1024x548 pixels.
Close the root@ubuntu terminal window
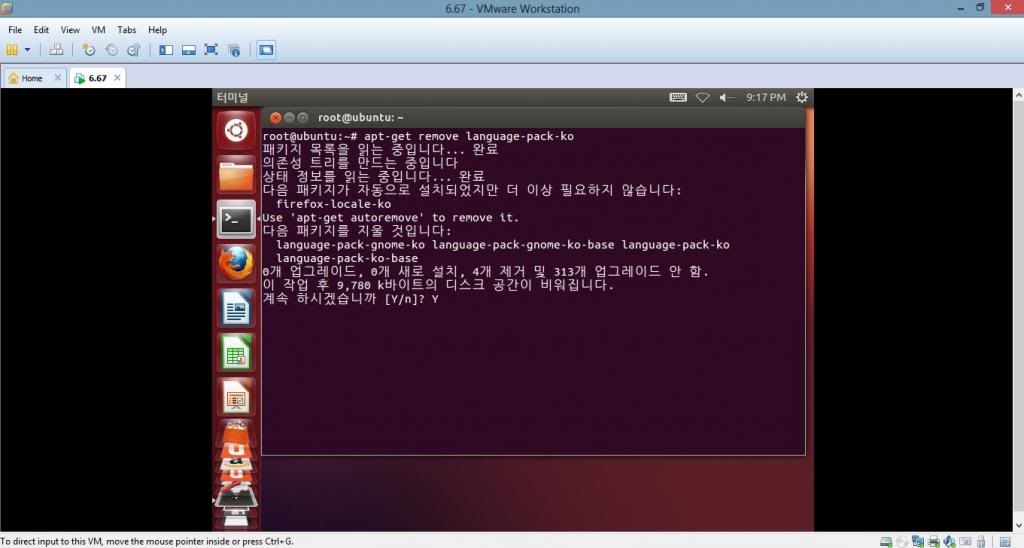click(276, 118)
